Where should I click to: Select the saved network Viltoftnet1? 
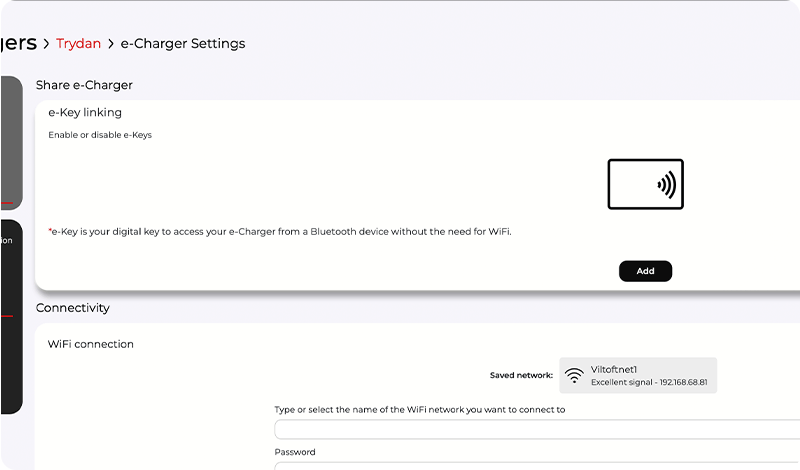(x=638, y=375)
